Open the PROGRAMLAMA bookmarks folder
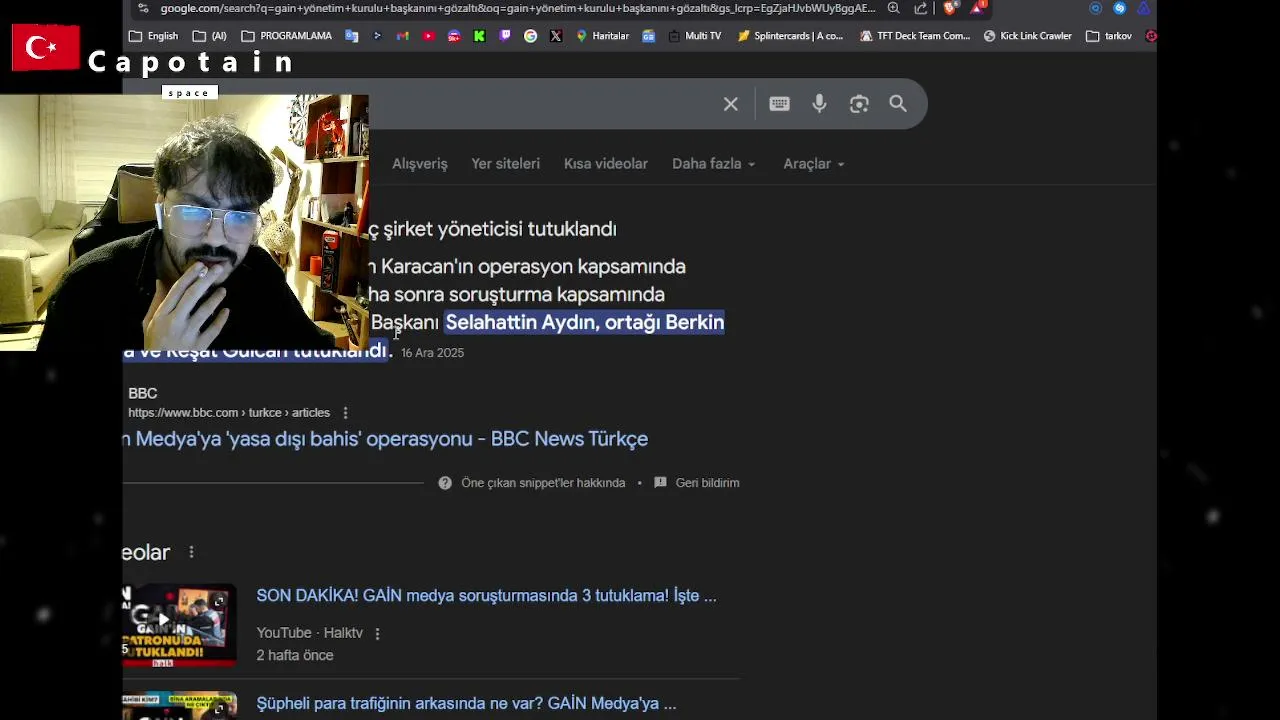This screenshot has height=720, width=1280. (x=287, y=36)
